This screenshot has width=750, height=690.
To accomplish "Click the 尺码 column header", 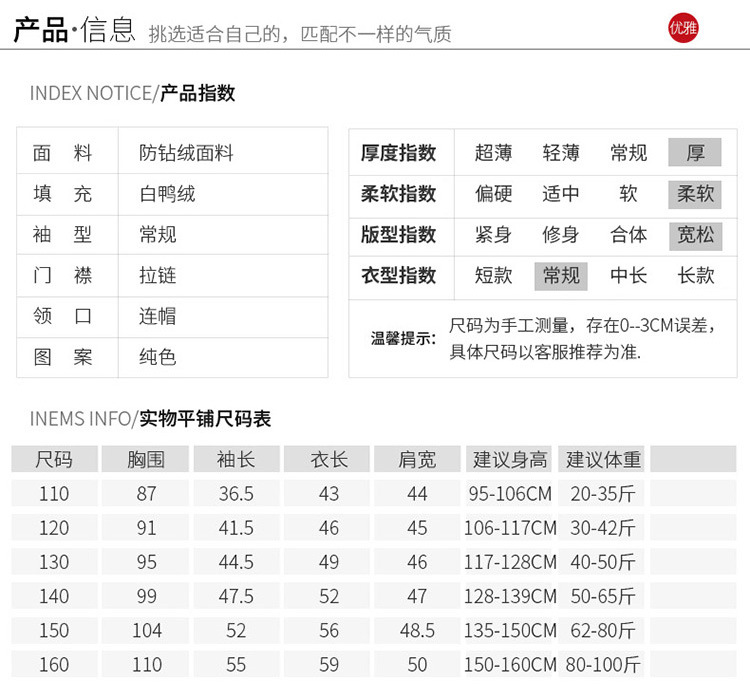I will coord(54,460).
